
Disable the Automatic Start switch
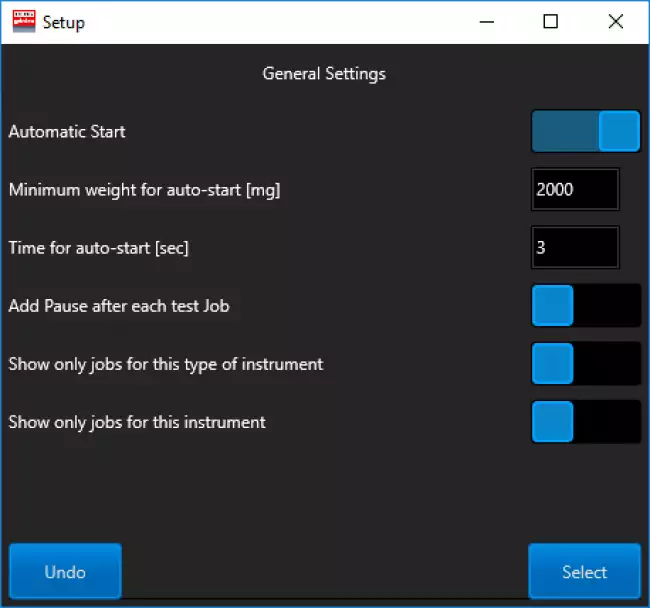coord(585,132)
